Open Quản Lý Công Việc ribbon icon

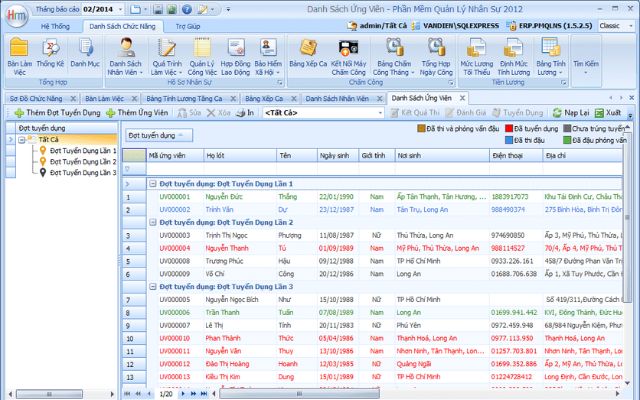pyautogui.click(x=202, y=56)
